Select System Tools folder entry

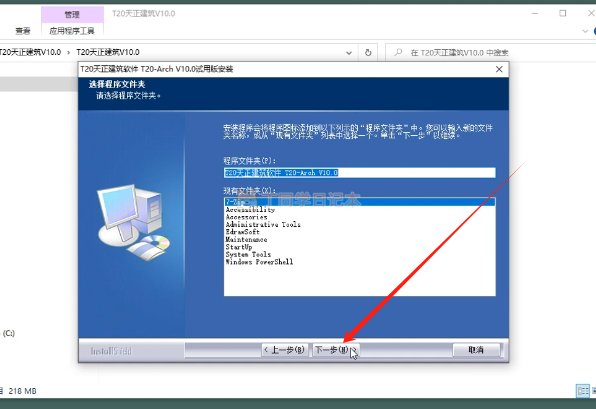248,254
